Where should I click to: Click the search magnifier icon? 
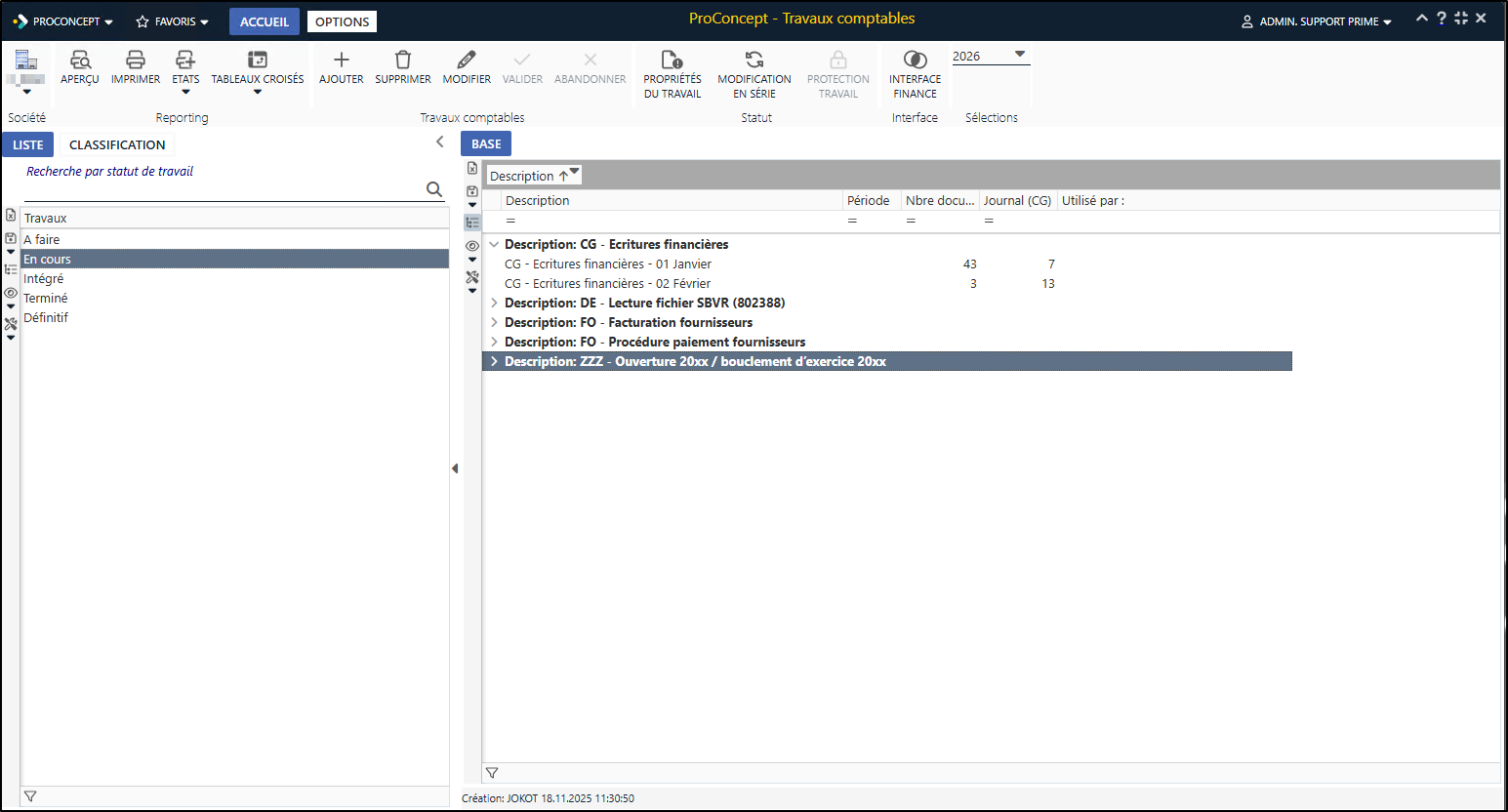point(434,189)
